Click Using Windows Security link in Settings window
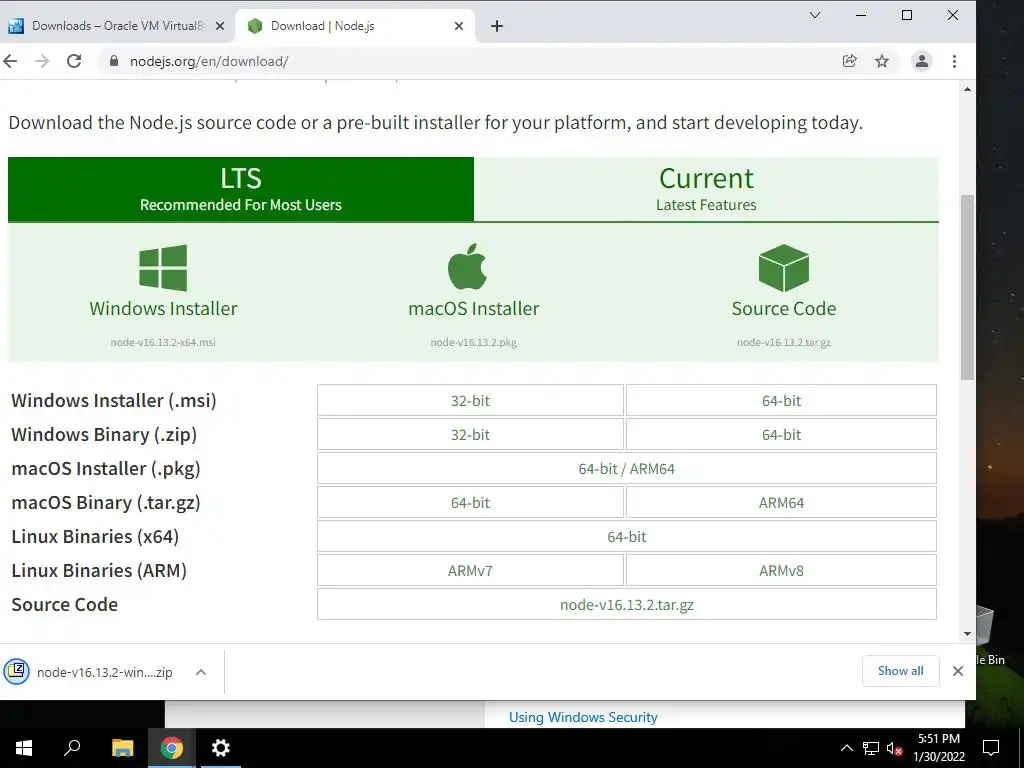Screen dimensions: 1024x768 [x=583, y=717]
